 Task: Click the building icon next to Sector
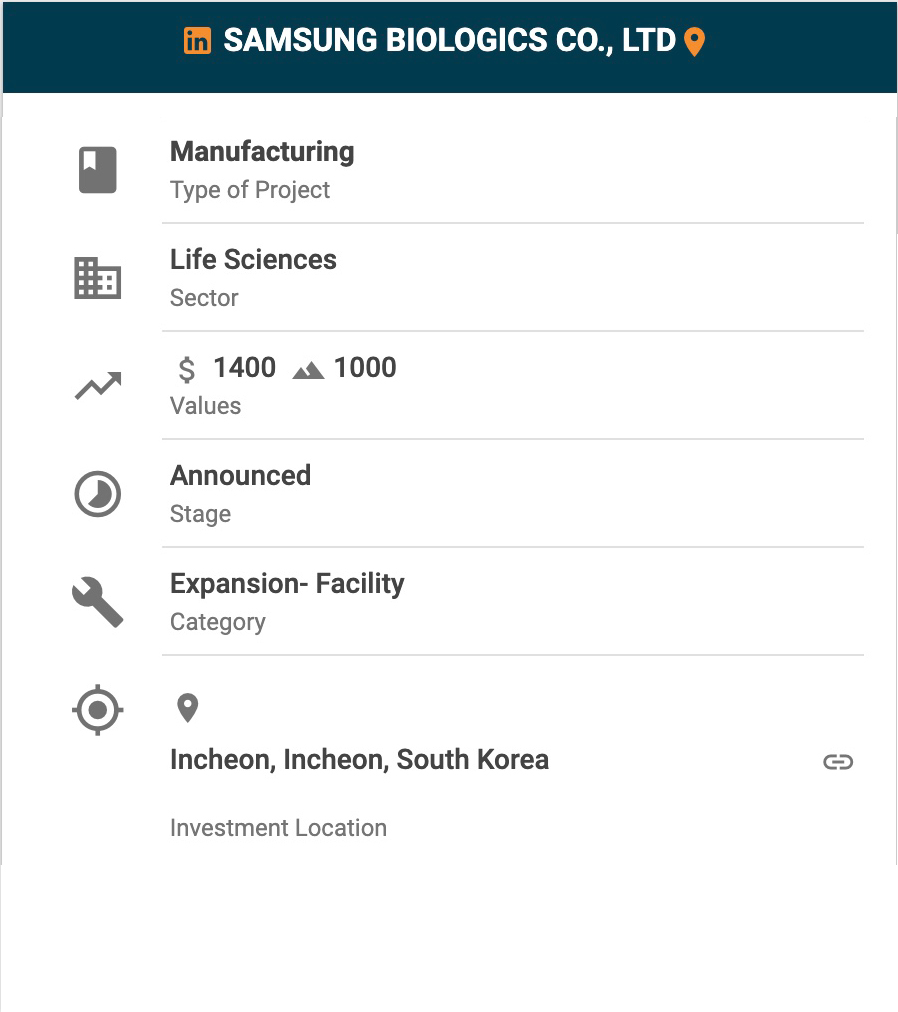click(x=97, y=278)
